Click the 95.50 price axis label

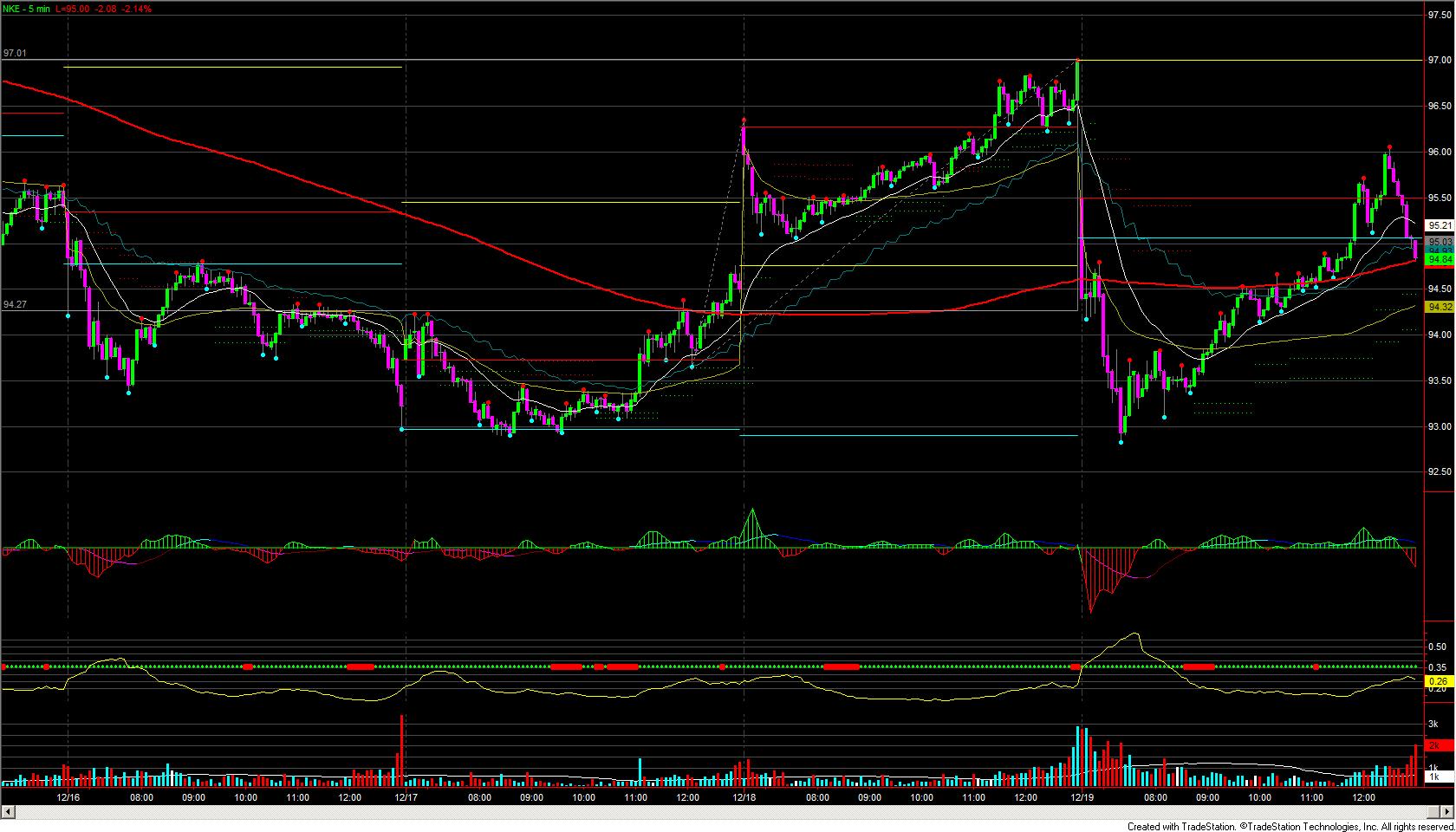[x=1440, y=198]
